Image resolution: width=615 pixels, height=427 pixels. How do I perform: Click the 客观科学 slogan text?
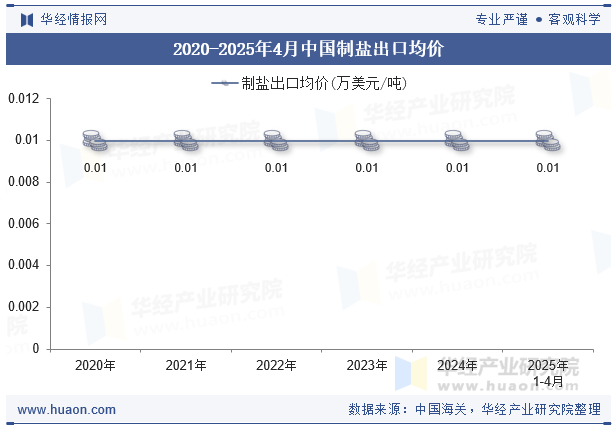point(574,19)
